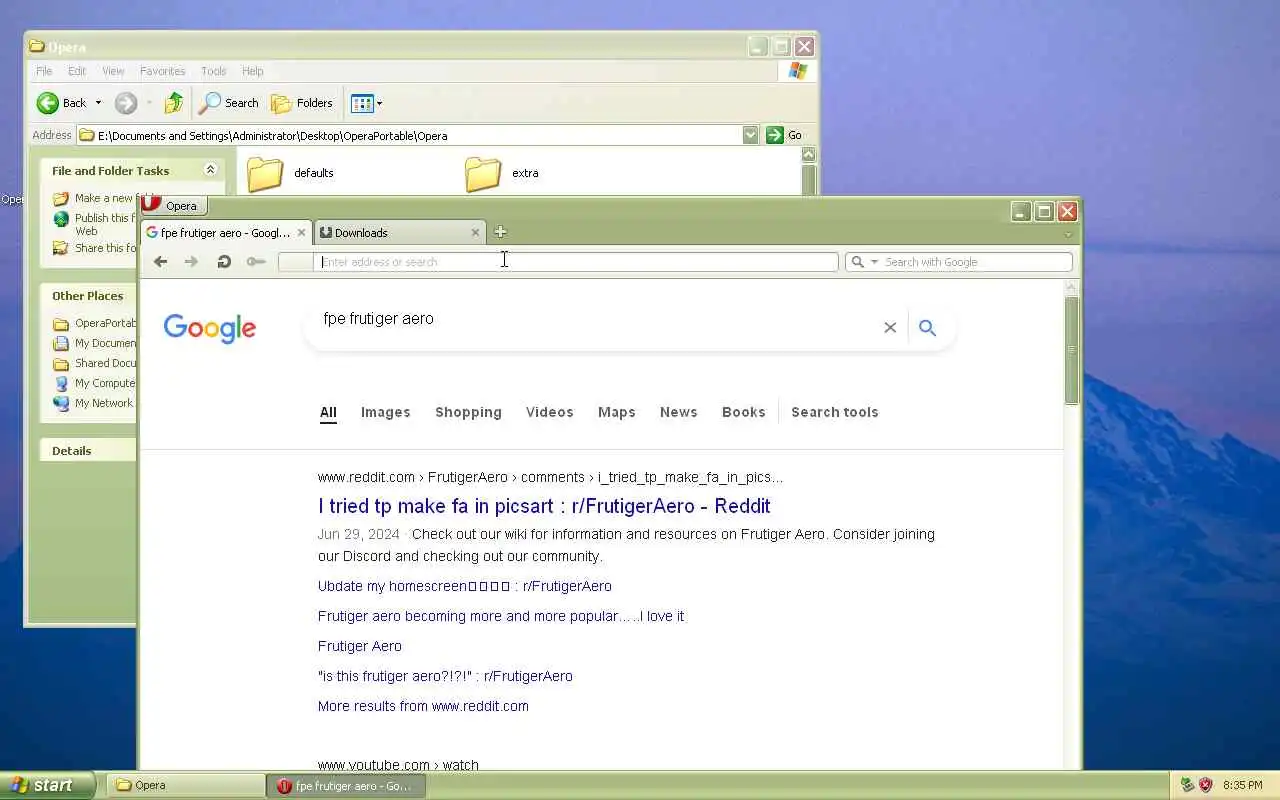The image size is (1280, 800).
Task: Click the green tray icon in system tray
Action: click(x=1187, y=785)
